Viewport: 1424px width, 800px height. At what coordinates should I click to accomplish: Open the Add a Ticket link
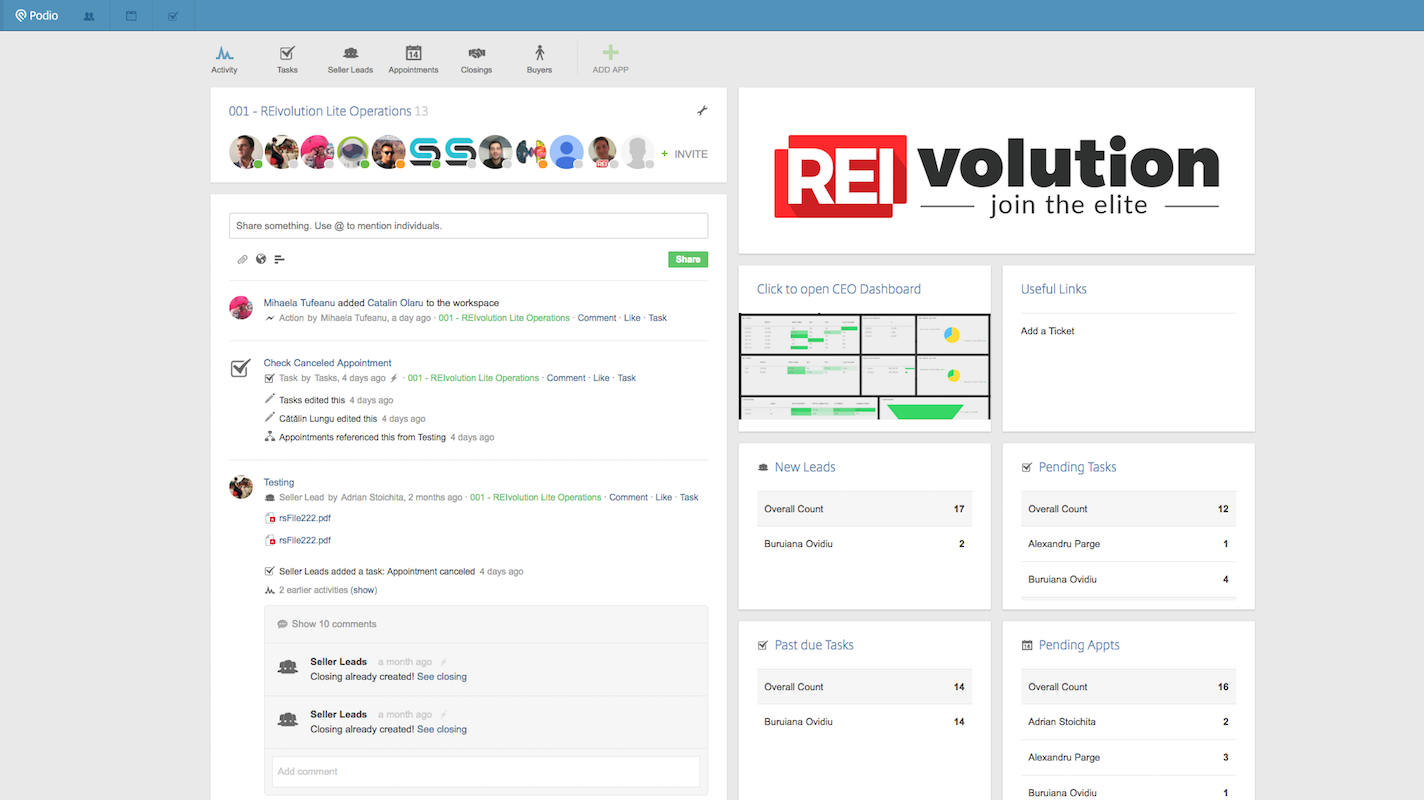tap(1048, 331)
